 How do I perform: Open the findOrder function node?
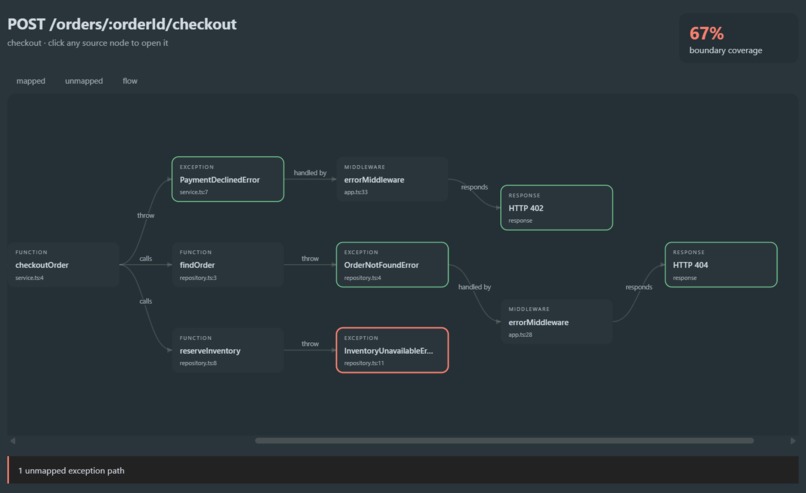click(228, 265)
